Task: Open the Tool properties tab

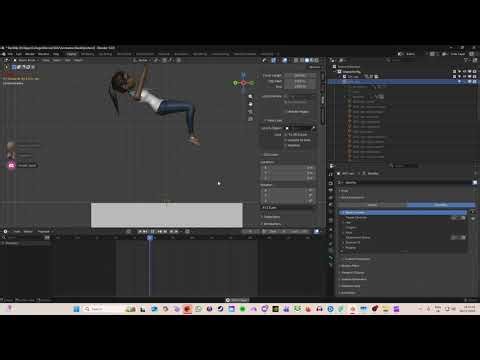Action: pos(331,174)
